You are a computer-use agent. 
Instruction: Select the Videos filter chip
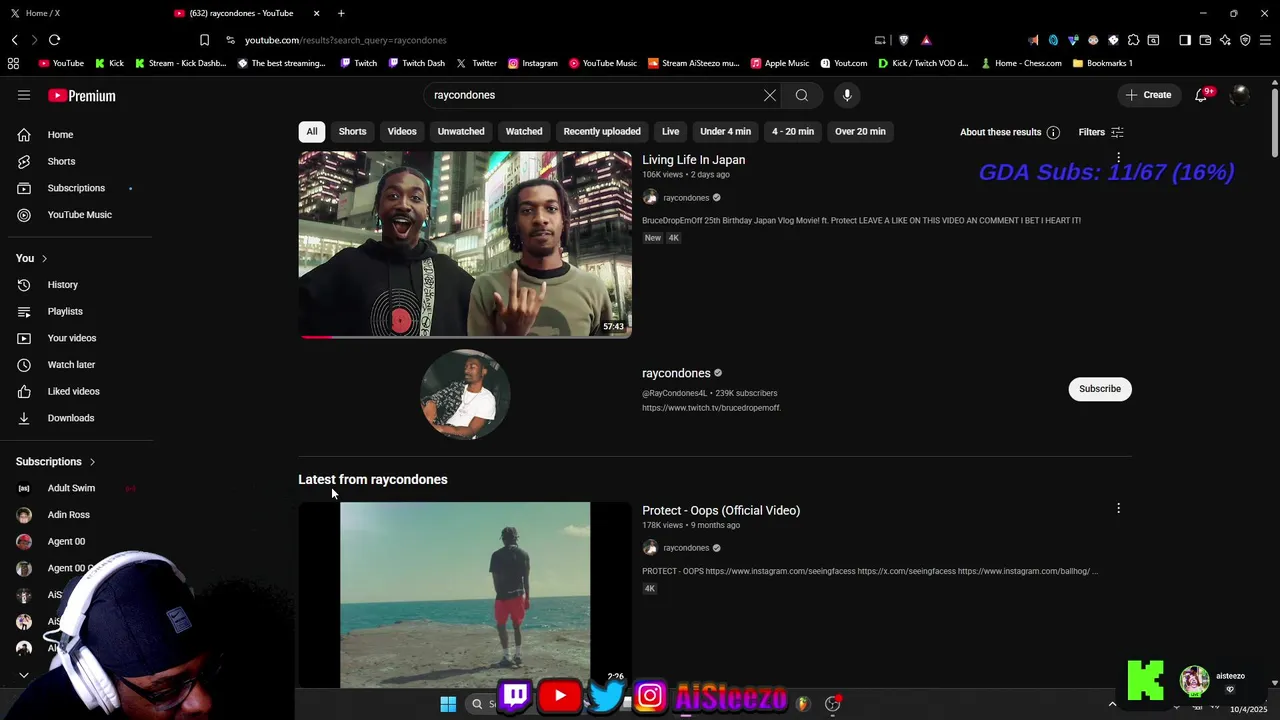click(402, 132)
